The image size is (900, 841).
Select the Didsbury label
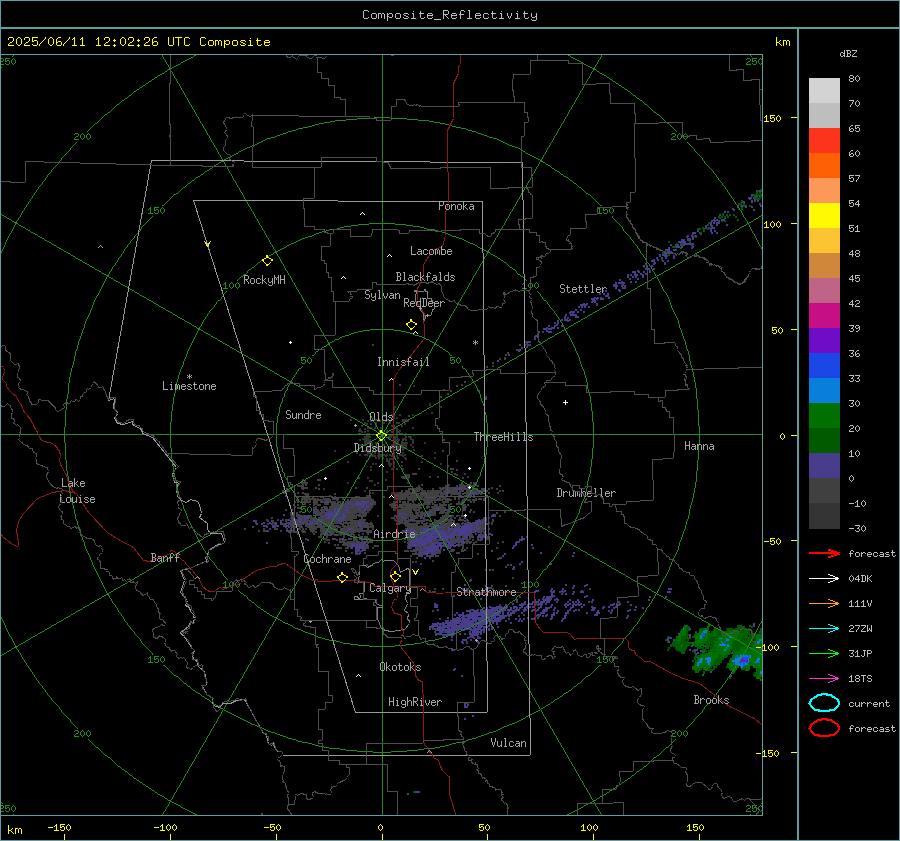[378, 448]
